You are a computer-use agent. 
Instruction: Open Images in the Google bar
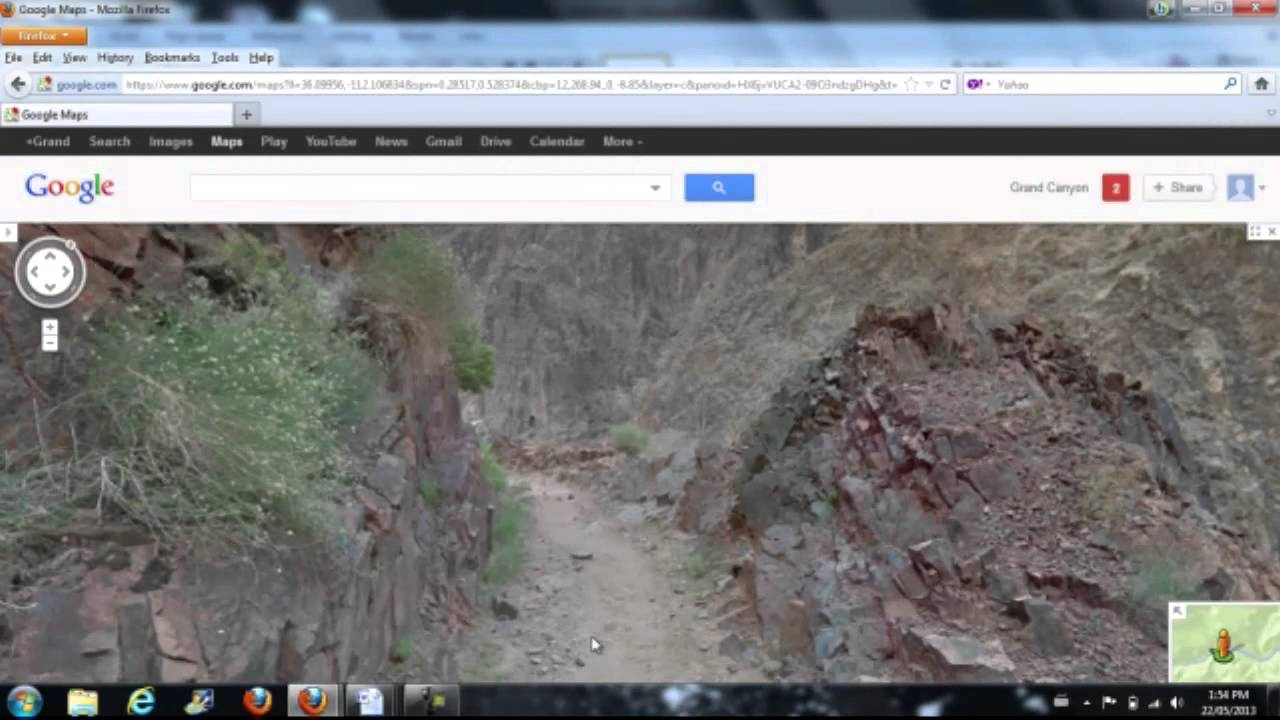tap(171, 141)
